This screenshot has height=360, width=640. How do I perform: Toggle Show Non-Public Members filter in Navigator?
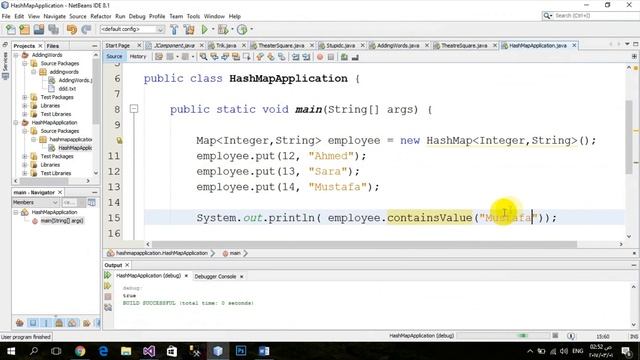(59, 323)
